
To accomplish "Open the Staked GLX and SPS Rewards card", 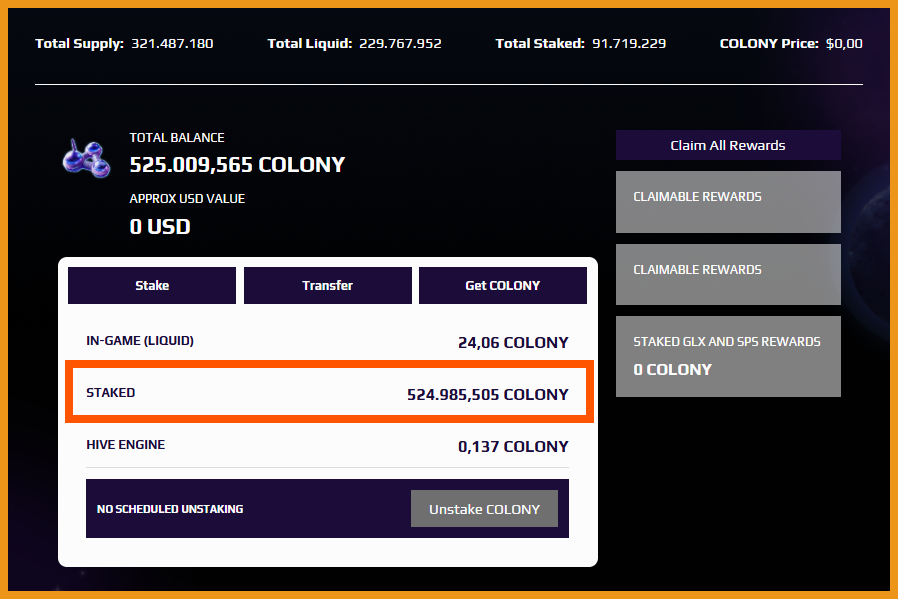I will click(728, 356).
